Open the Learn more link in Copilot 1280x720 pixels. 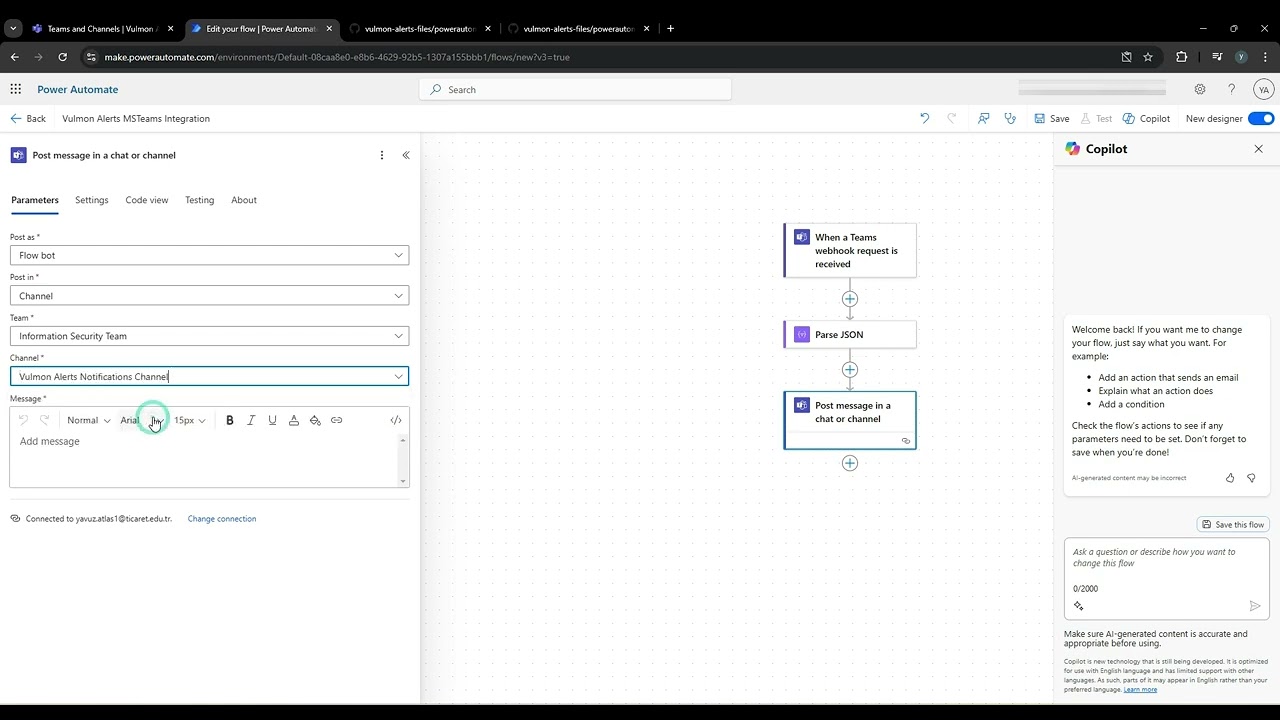[1140, 689]
